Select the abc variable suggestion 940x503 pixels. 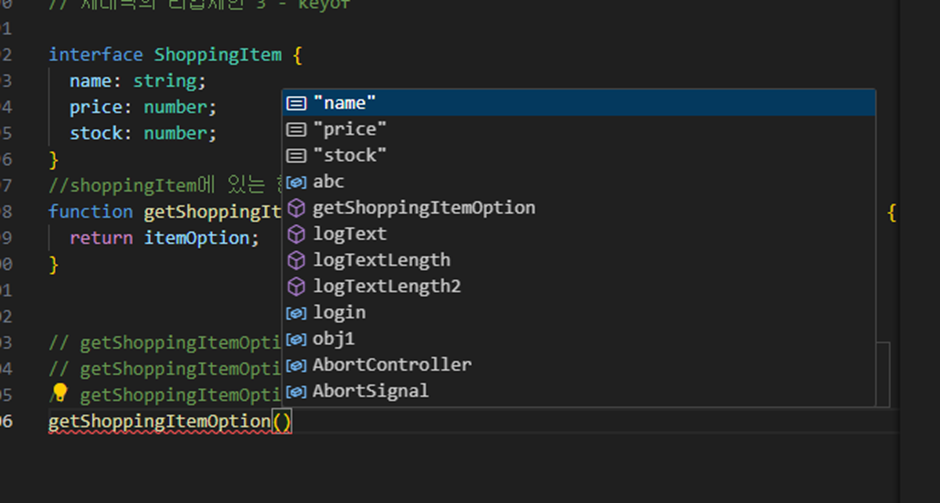(x=579, y=182)
